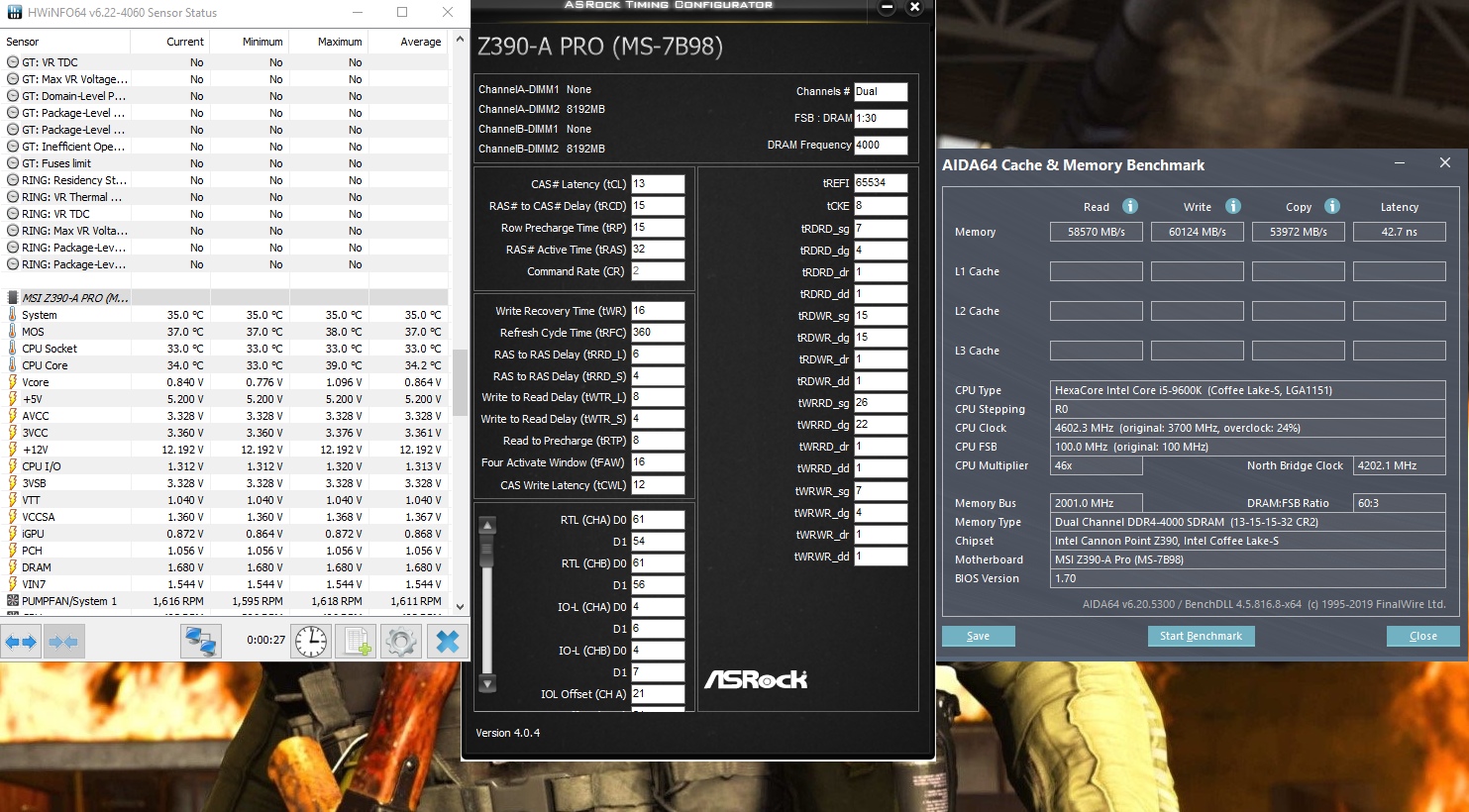This screenshot has height=812, width=1469.
Task: Click the collapse columns inward arrows icon
Action: [63, 642]
